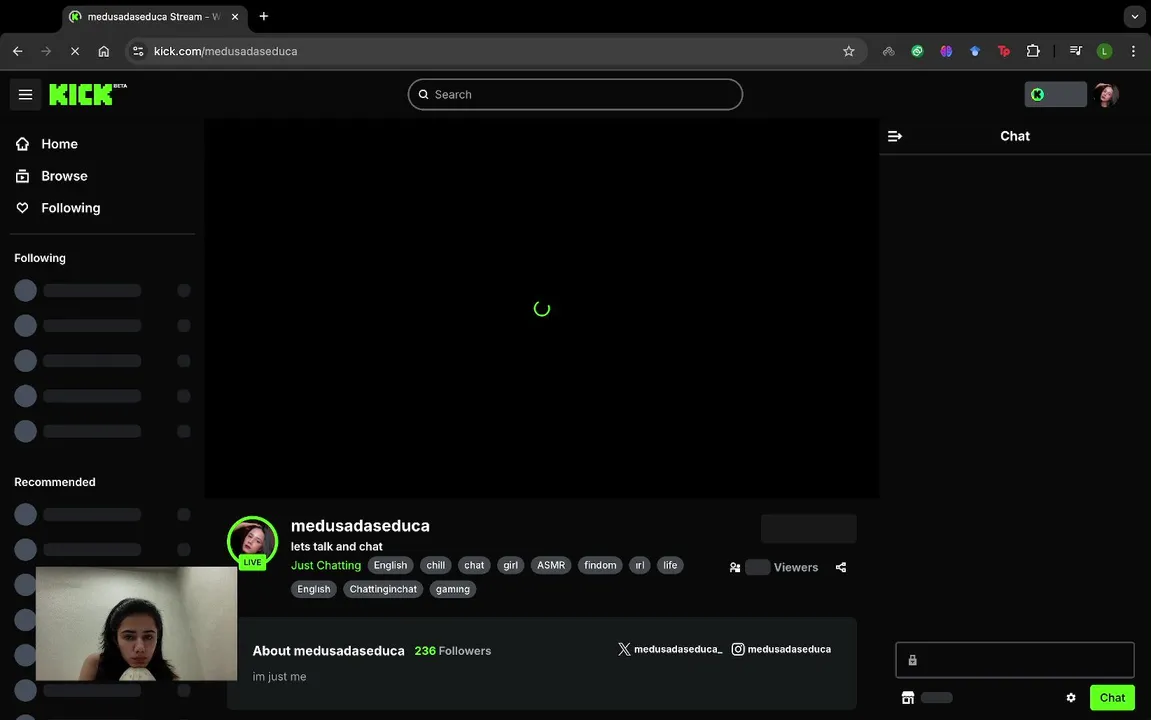Click the 236 Followers count
The image size is (1151, 720).
click(x=452, y=651)
